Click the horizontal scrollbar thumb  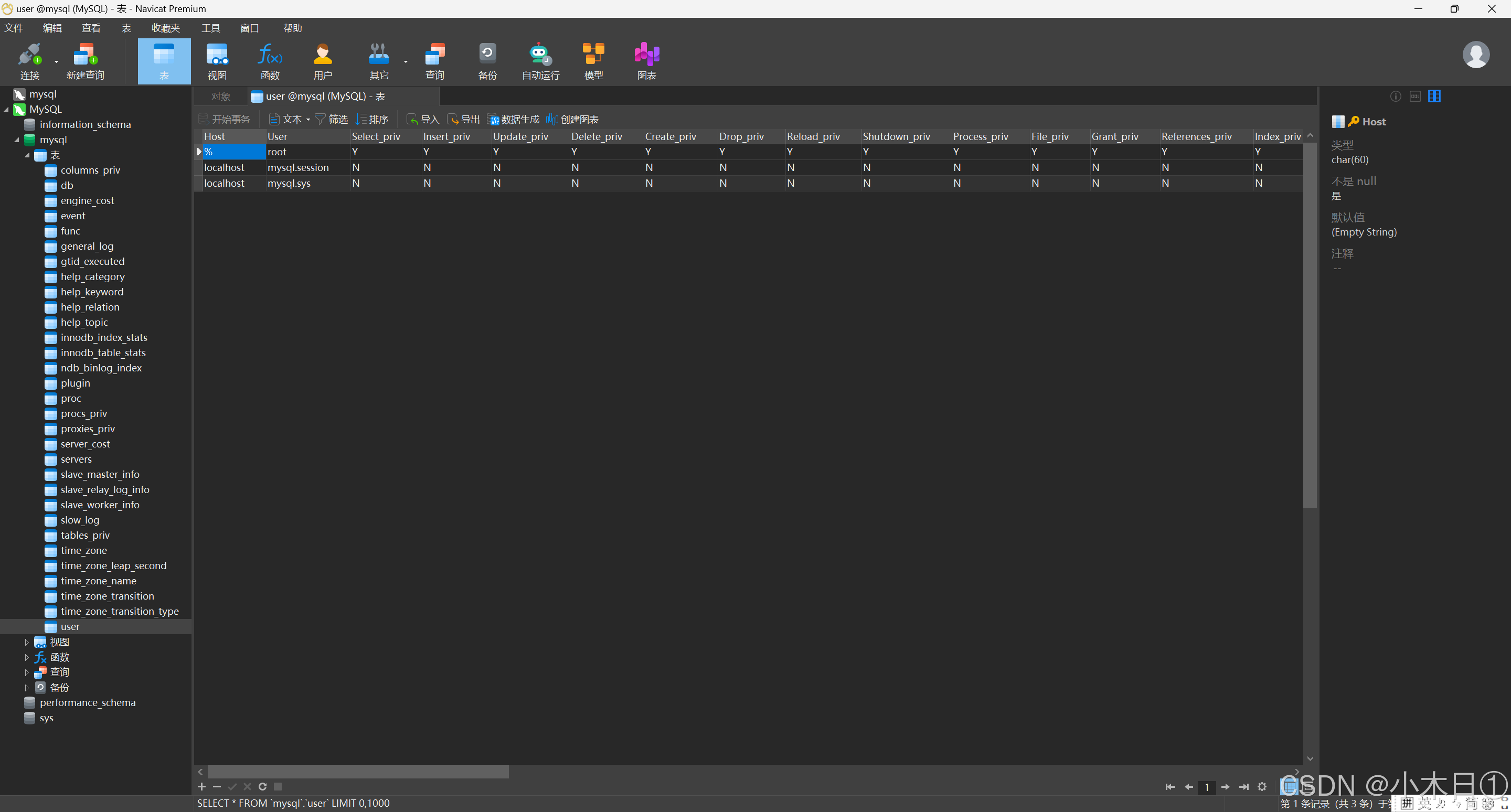(x=358, y=772)
